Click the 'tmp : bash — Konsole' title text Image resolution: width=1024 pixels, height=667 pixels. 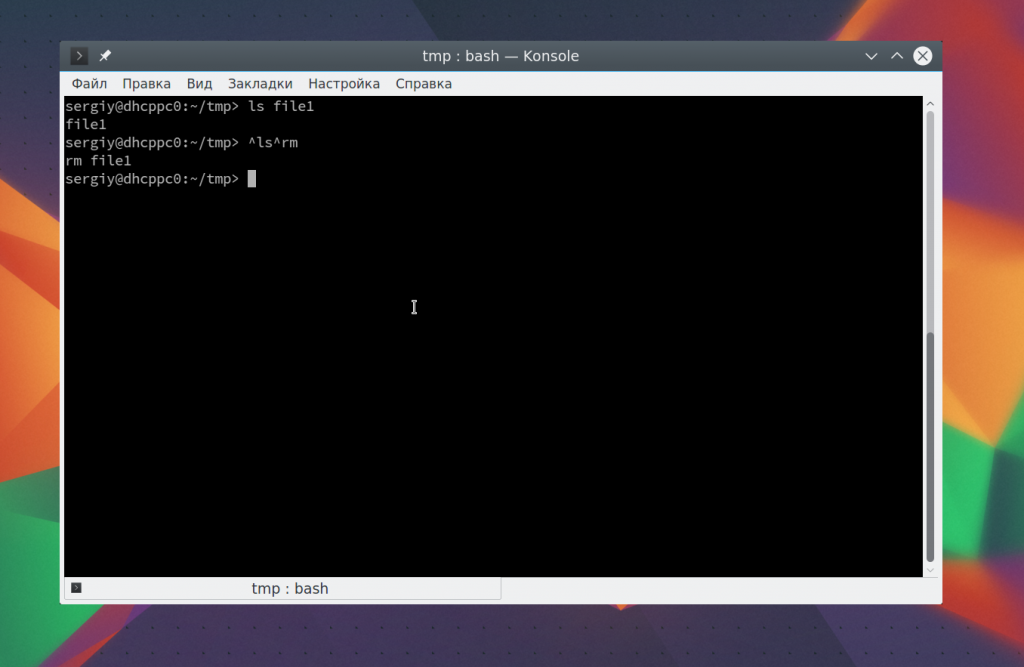coord(500,56)
